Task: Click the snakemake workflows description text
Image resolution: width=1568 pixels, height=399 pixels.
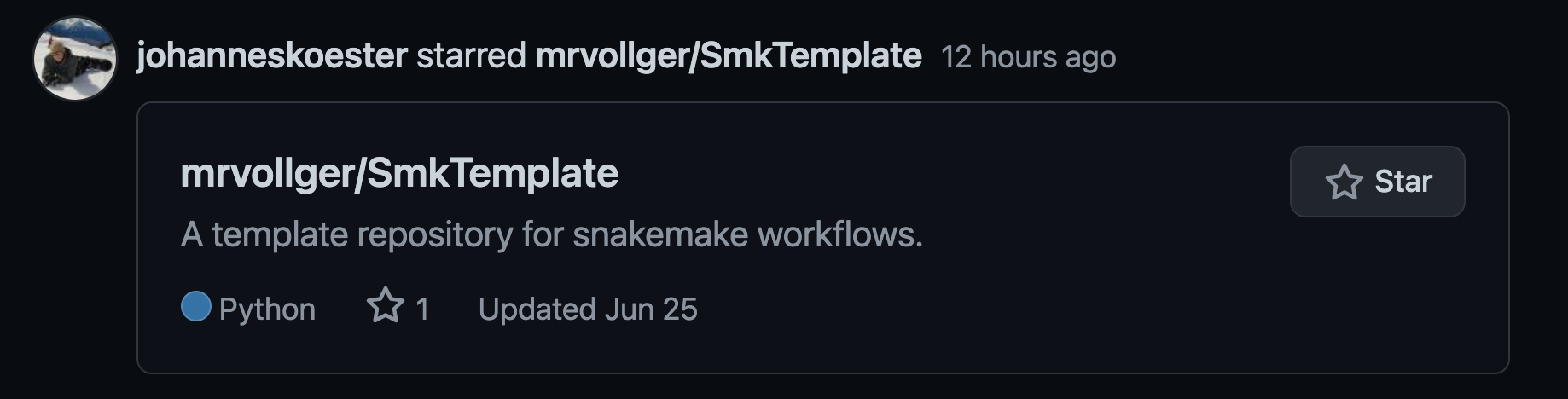Action: coord(551,234)
